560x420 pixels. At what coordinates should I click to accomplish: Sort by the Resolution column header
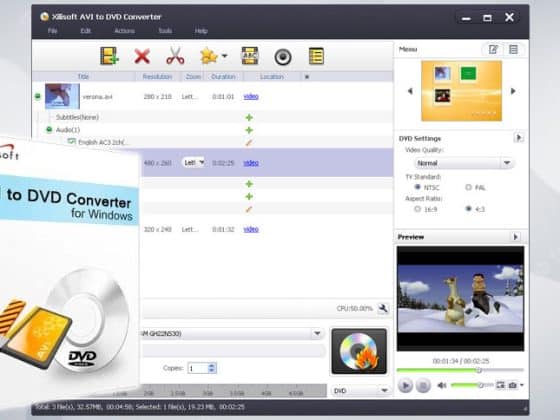157,76
